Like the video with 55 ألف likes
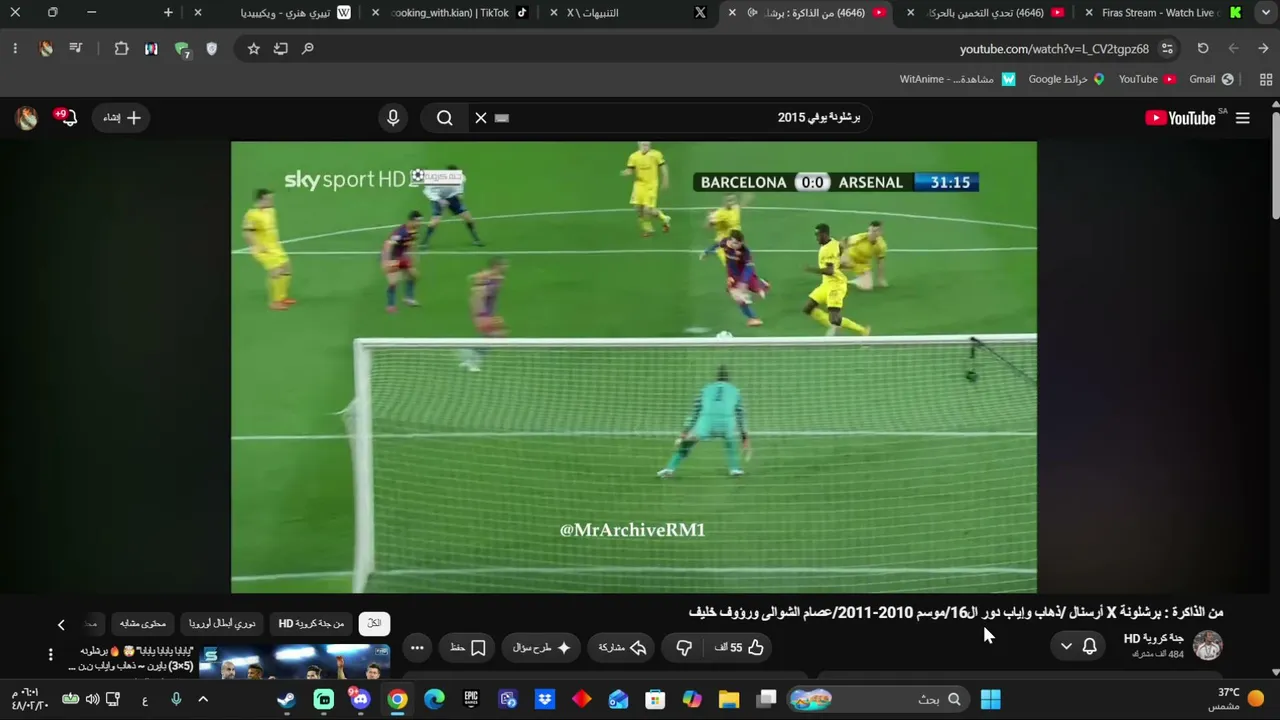 point(739,648)
